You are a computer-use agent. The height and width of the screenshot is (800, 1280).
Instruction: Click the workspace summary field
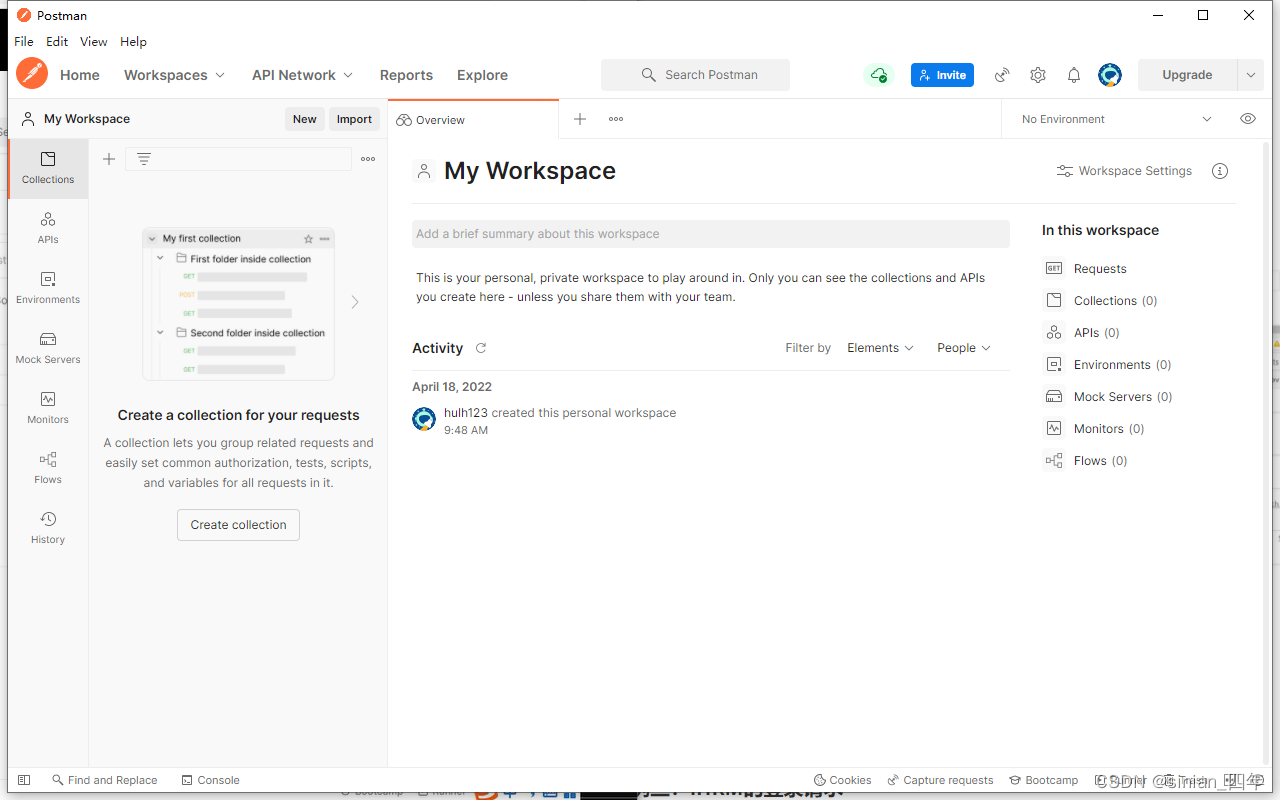pos(711,234)
